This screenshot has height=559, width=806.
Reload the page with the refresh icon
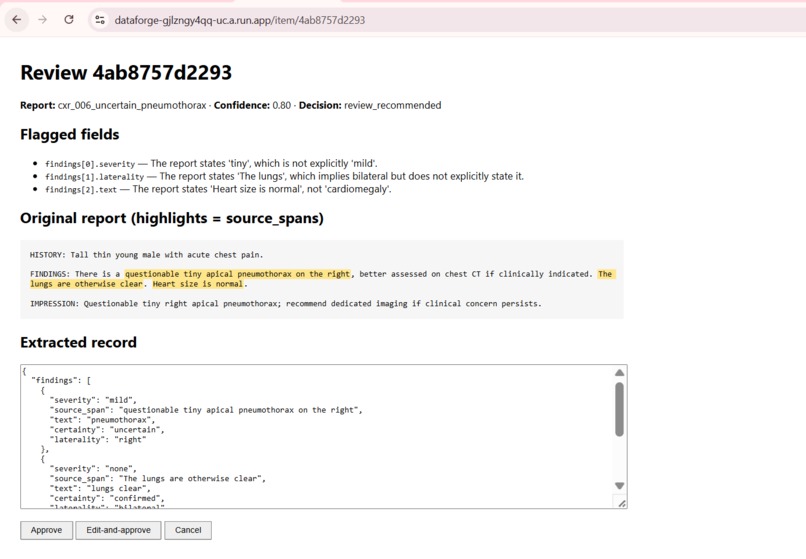[69, 20]
